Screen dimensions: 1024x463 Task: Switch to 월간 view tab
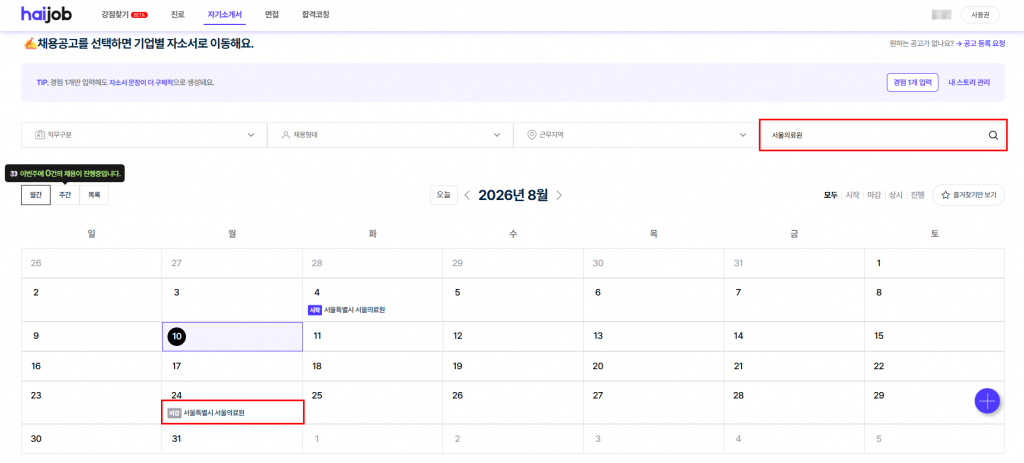(36, 195)
